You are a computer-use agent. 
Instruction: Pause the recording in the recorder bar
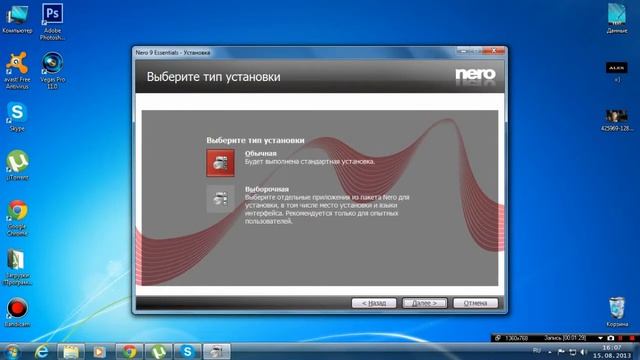(x=621, y=338)
